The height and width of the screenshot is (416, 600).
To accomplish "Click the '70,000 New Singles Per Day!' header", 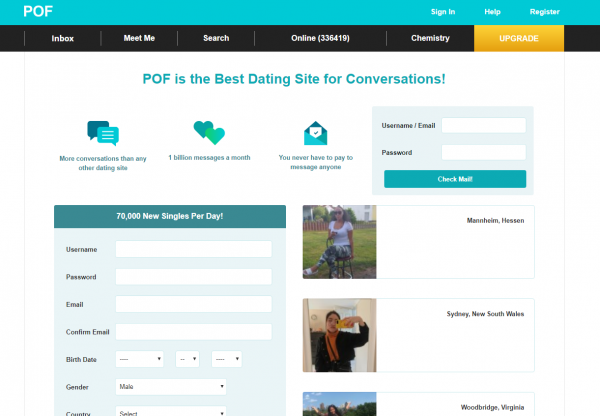I will (x=170, y=216).
